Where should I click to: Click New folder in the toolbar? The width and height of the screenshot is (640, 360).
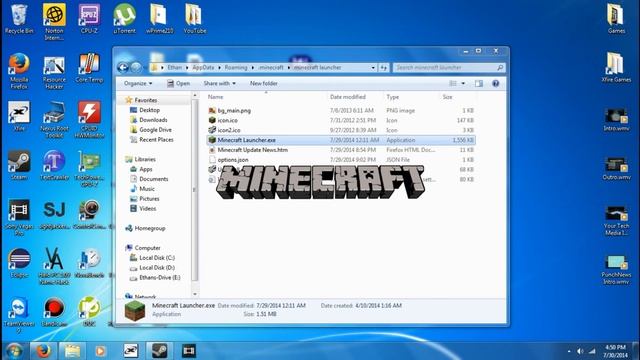tap(264, 83)
